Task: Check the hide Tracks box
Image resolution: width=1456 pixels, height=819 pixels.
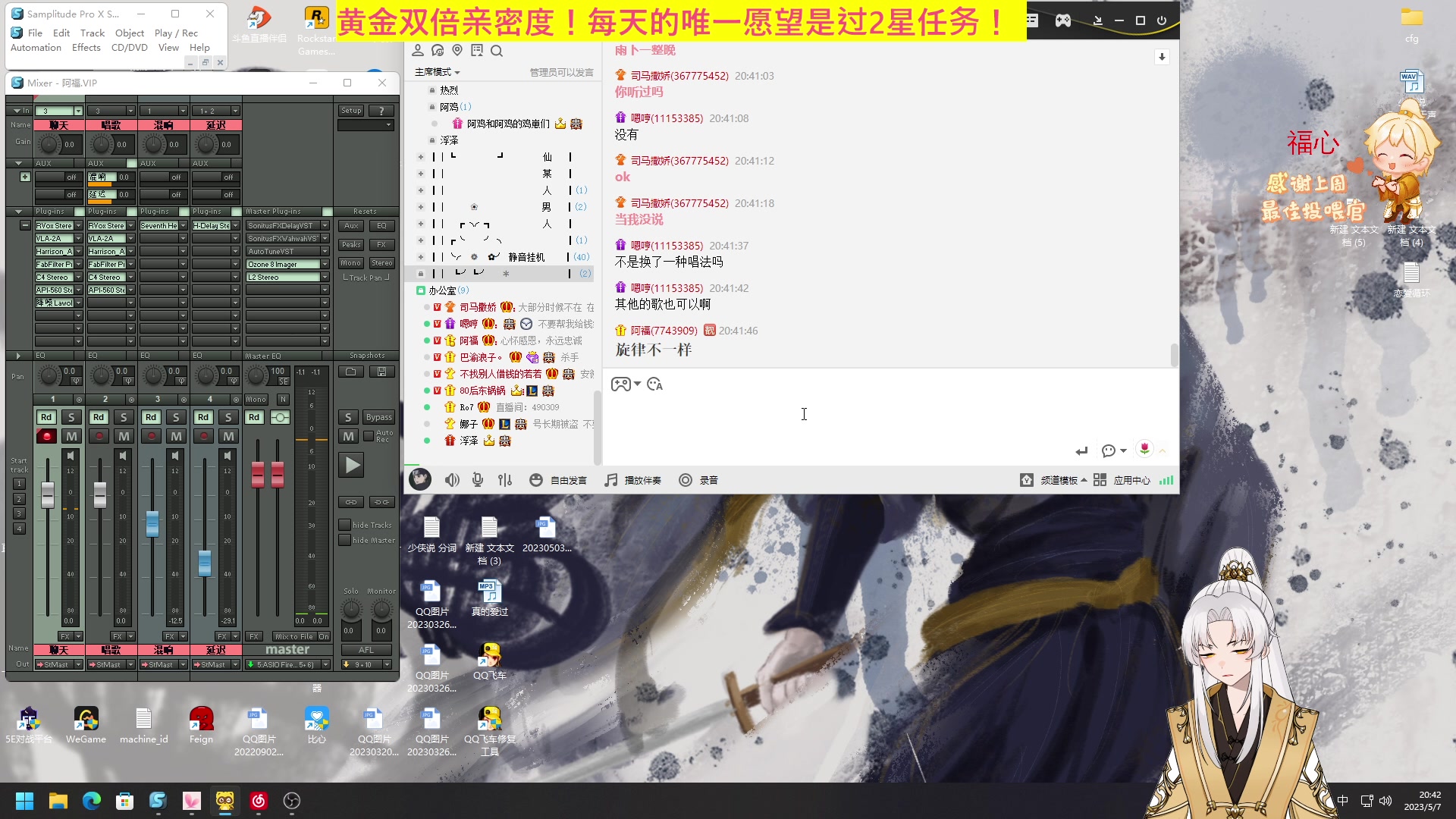Action: click(344, 525)
